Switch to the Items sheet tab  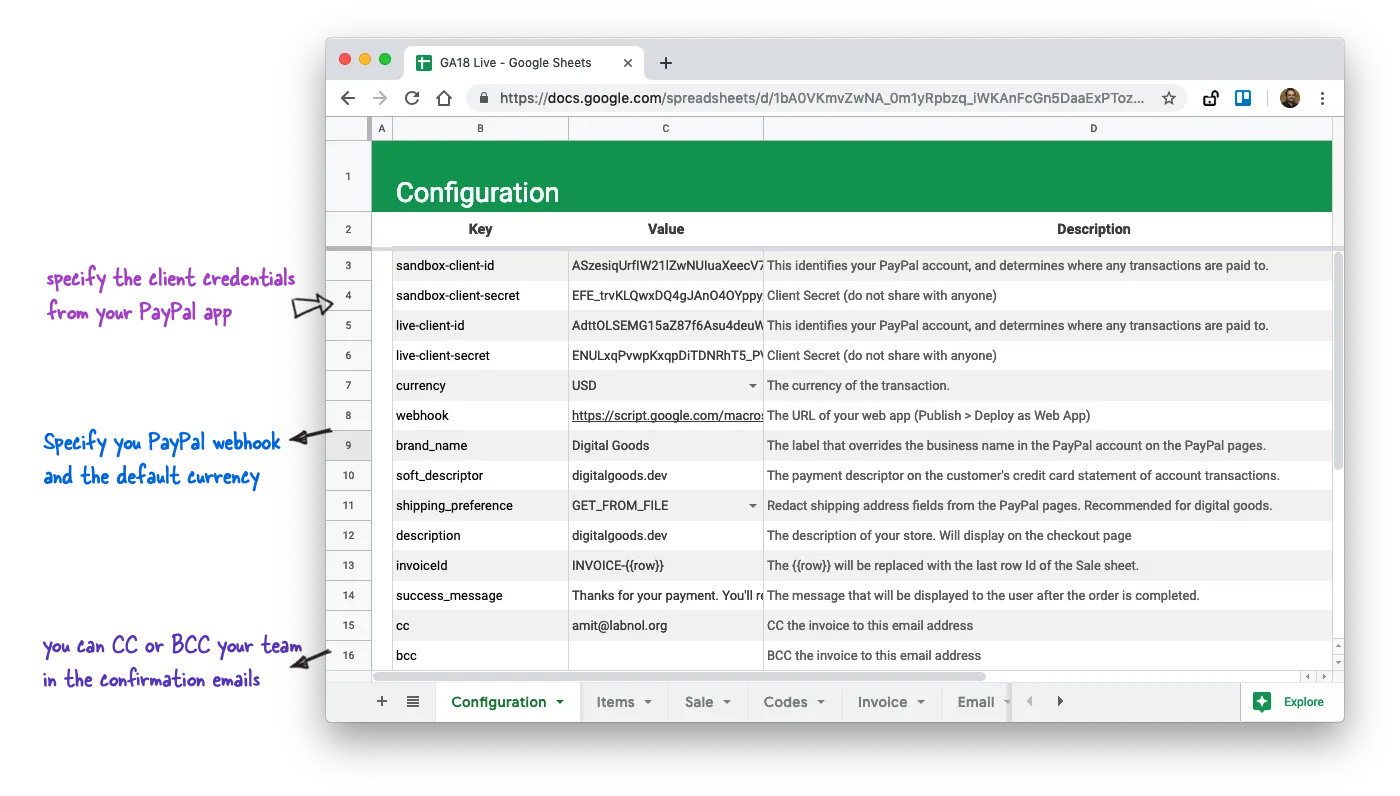point(615,701)
